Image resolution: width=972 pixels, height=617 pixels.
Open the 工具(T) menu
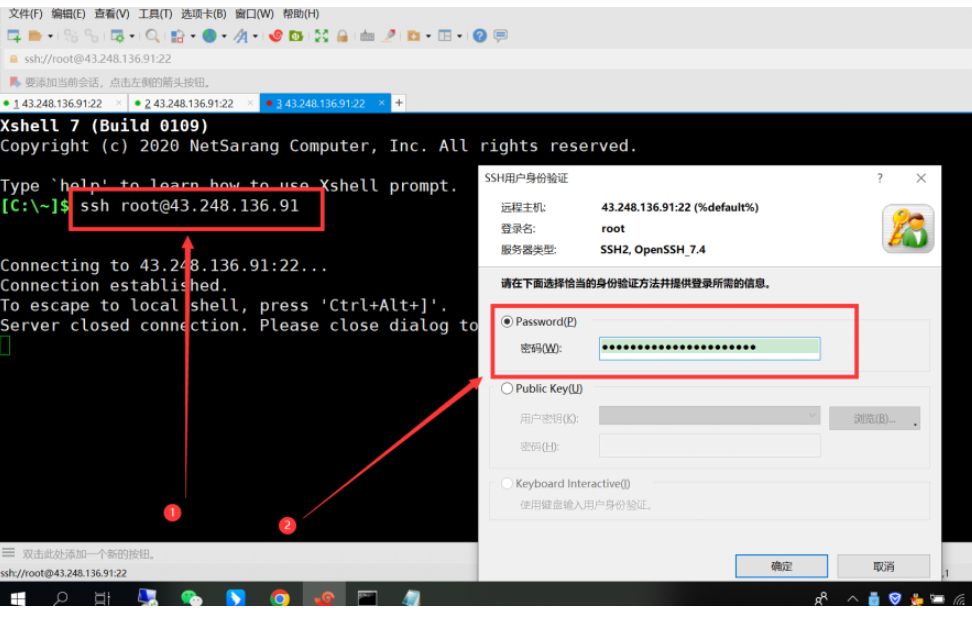(155, 14)
